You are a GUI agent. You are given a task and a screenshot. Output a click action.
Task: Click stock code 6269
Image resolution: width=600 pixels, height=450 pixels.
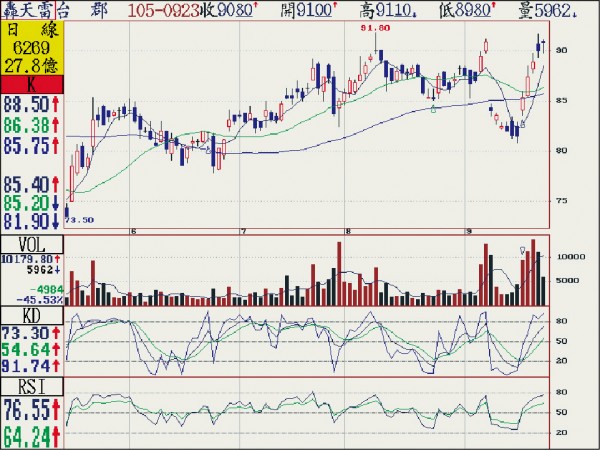[31, 48]
